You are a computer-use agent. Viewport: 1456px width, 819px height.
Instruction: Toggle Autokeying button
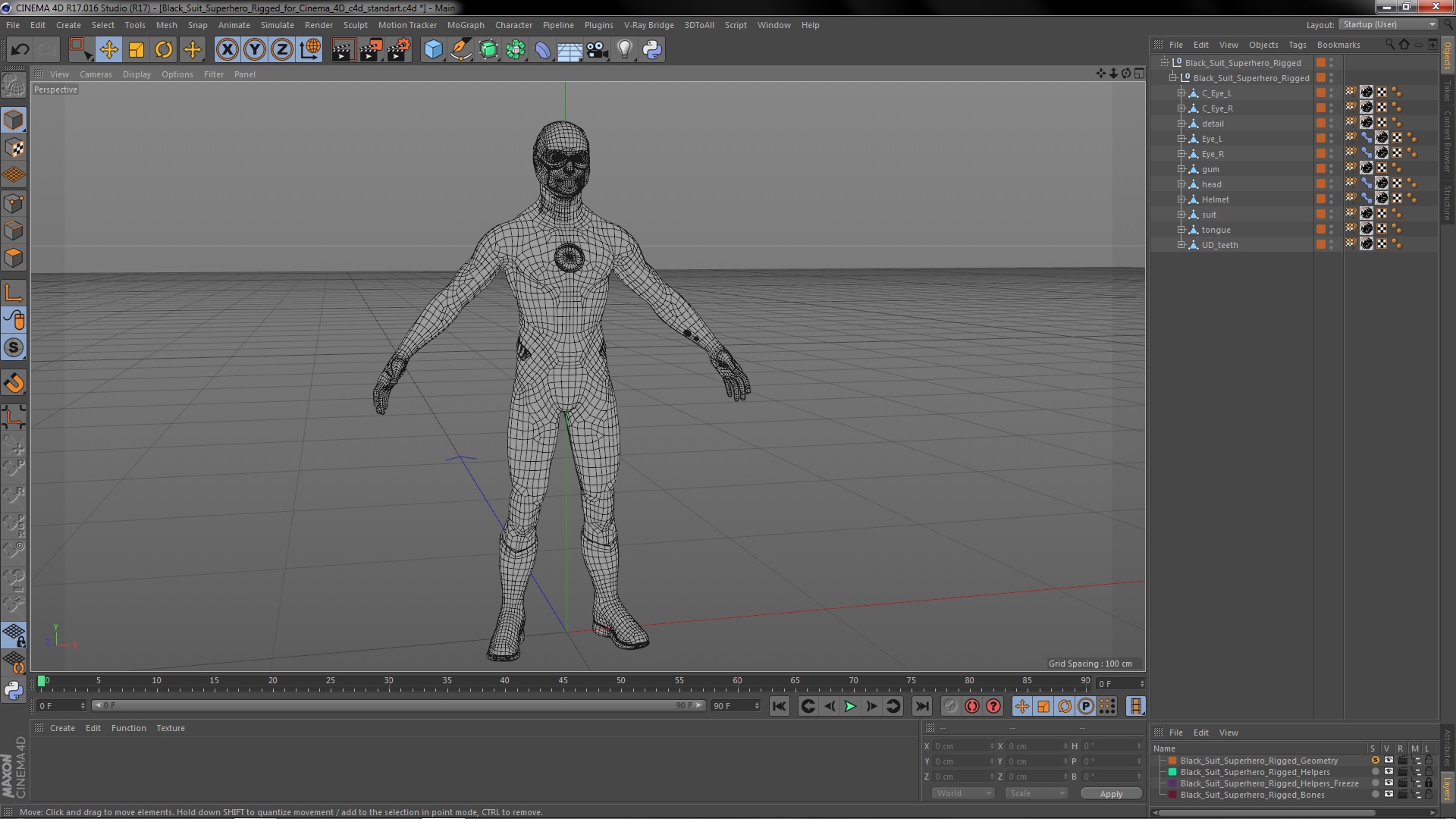coord(971,707)
